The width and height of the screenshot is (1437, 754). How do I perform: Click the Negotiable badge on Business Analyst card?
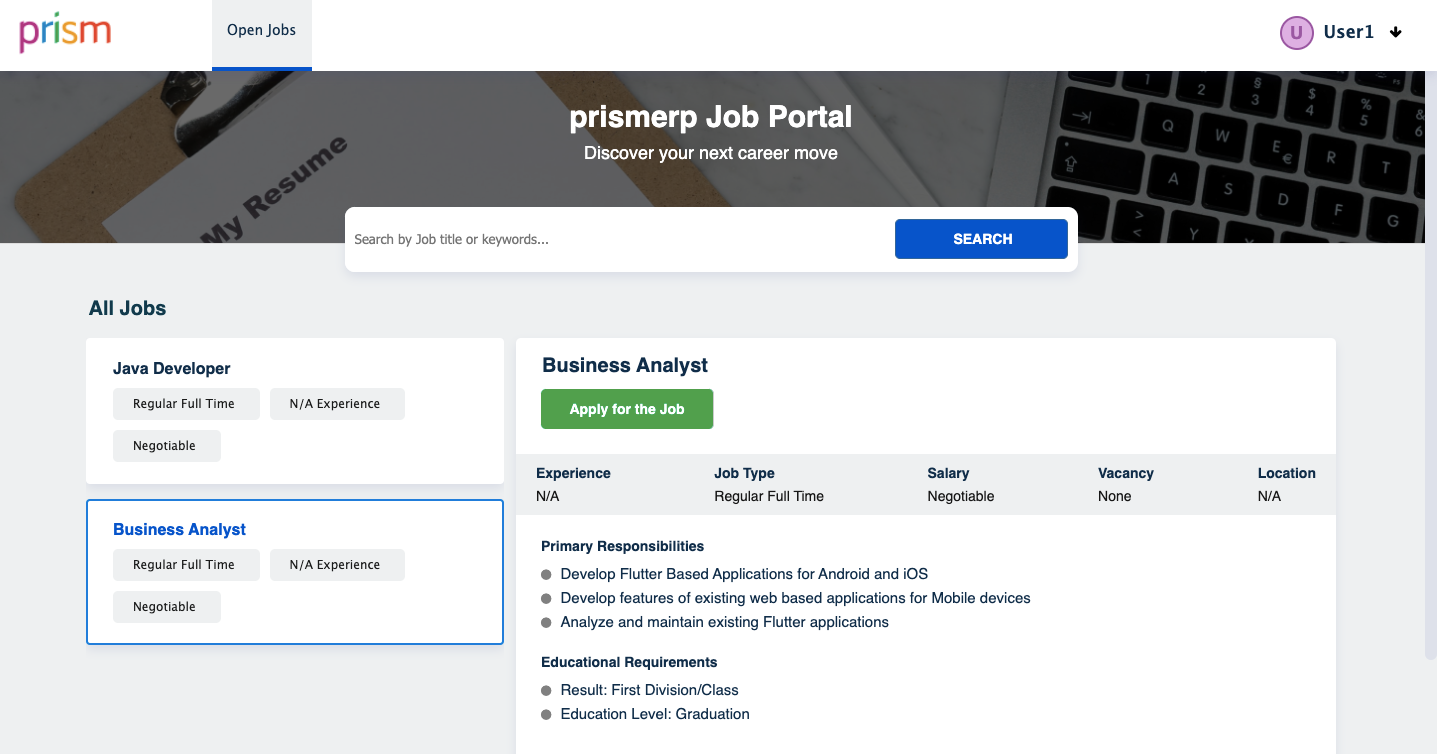(166, 606)
